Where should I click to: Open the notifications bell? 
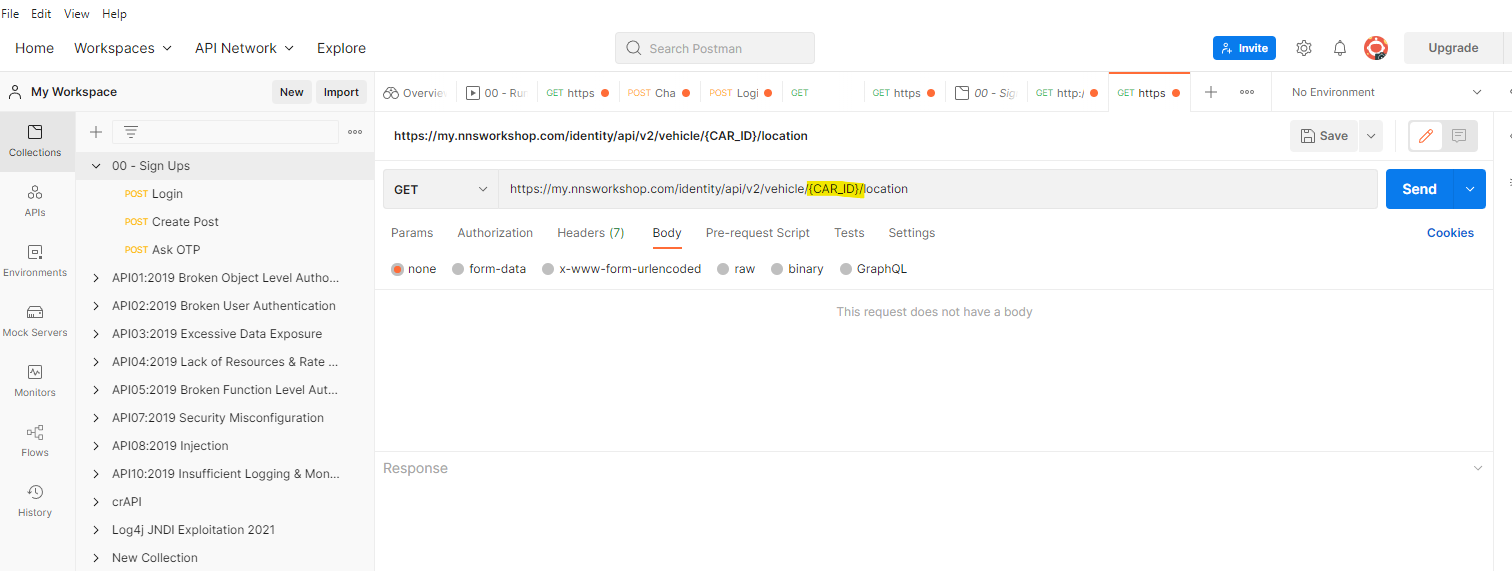pyautogui.click(x=1340, y=48)
